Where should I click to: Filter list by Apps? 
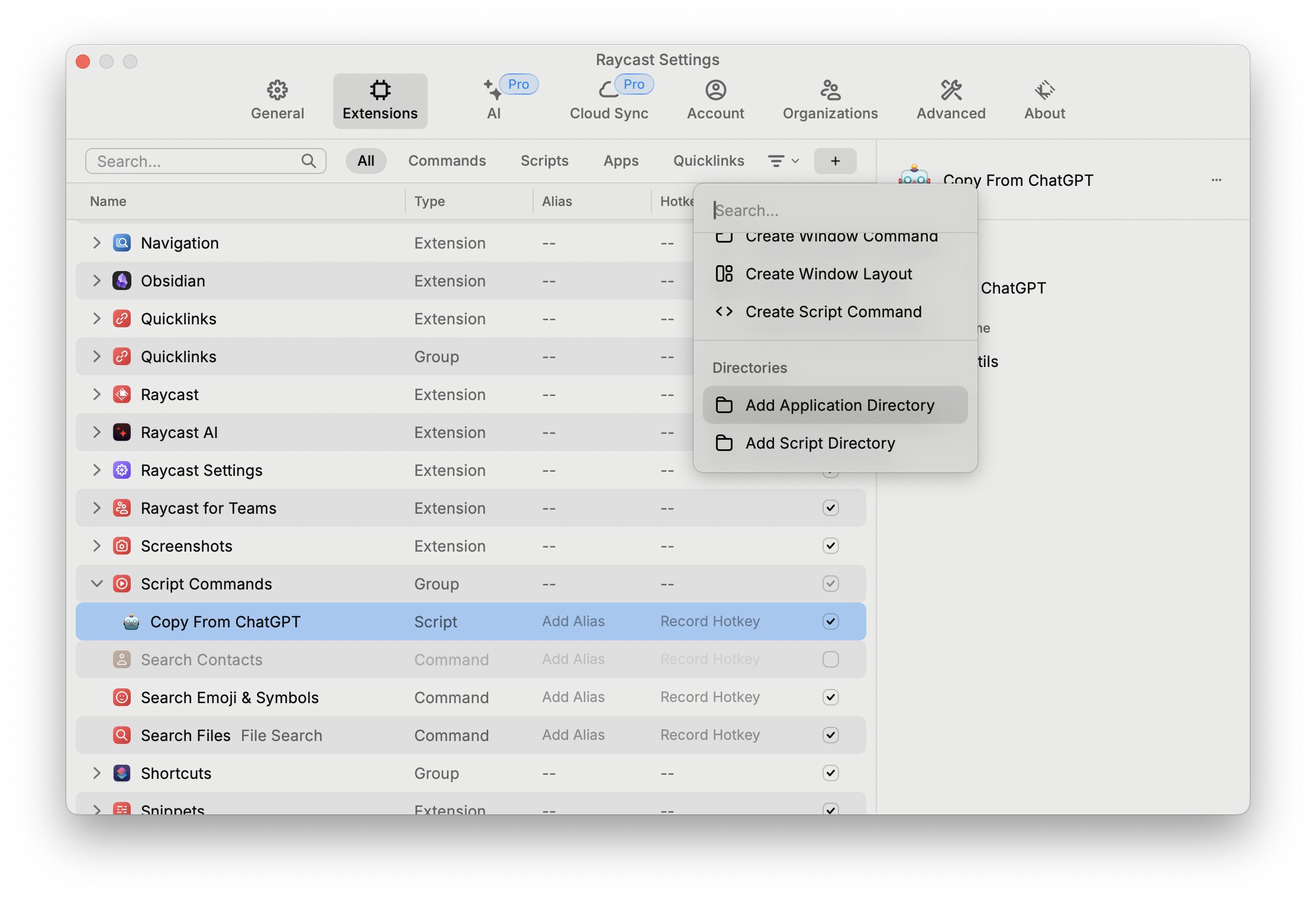click(621, 161)
